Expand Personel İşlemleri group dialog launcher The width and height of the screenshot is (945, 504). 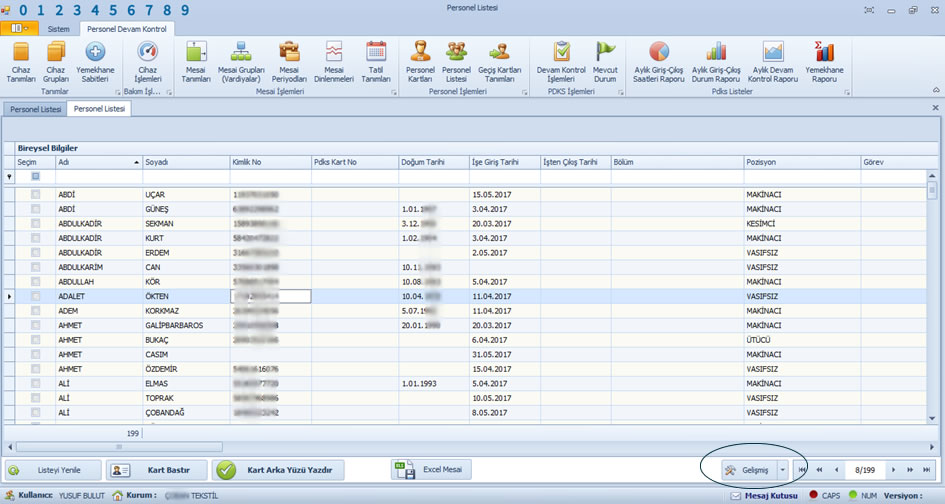pyautogui.click(x=525, y=92)
